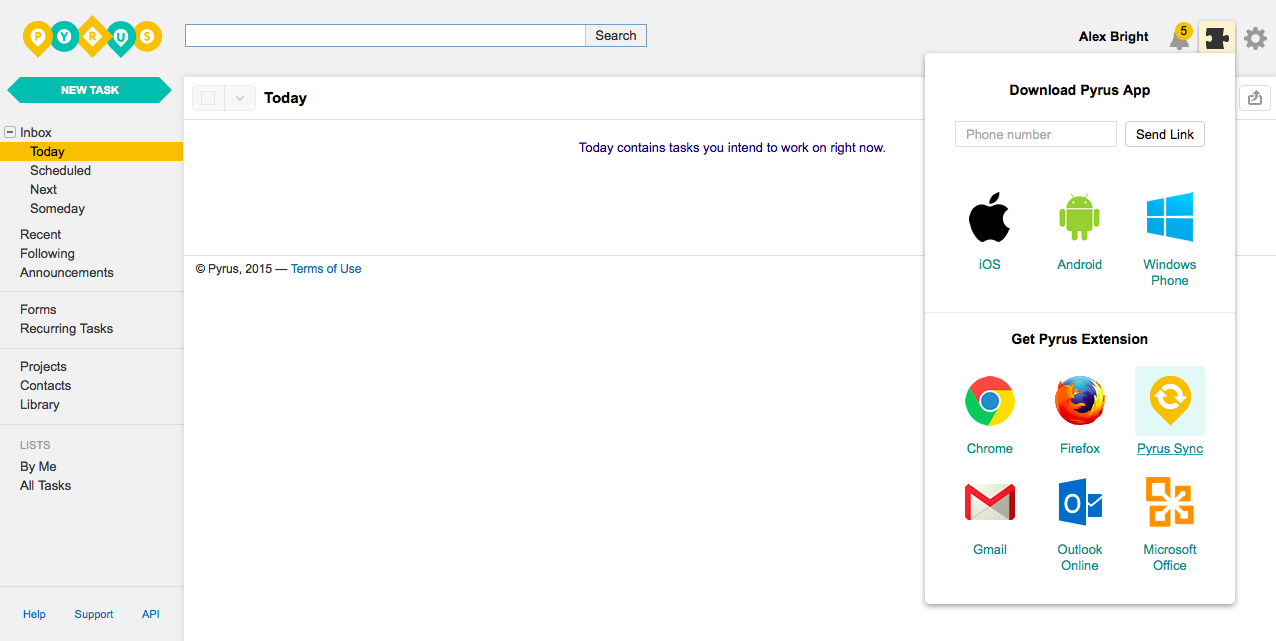Screen dimensions: 1276x641
Task: Show the By Me list
Action: (x=38, y=467)
